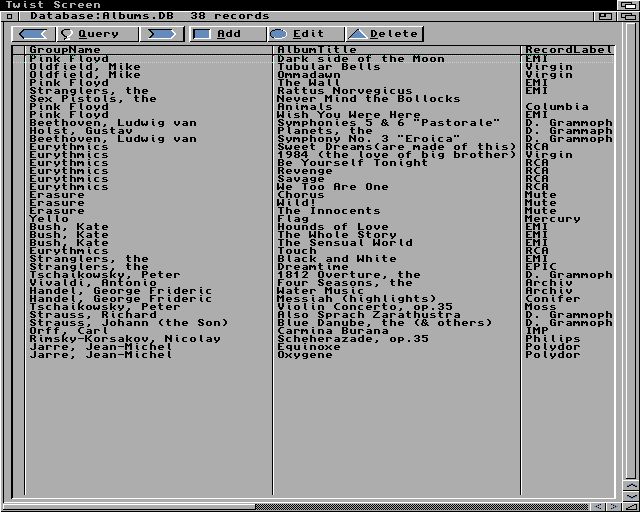This screenshot has height=512, width=640.
Task: Go to next record with right arrow
Action: 161,34
